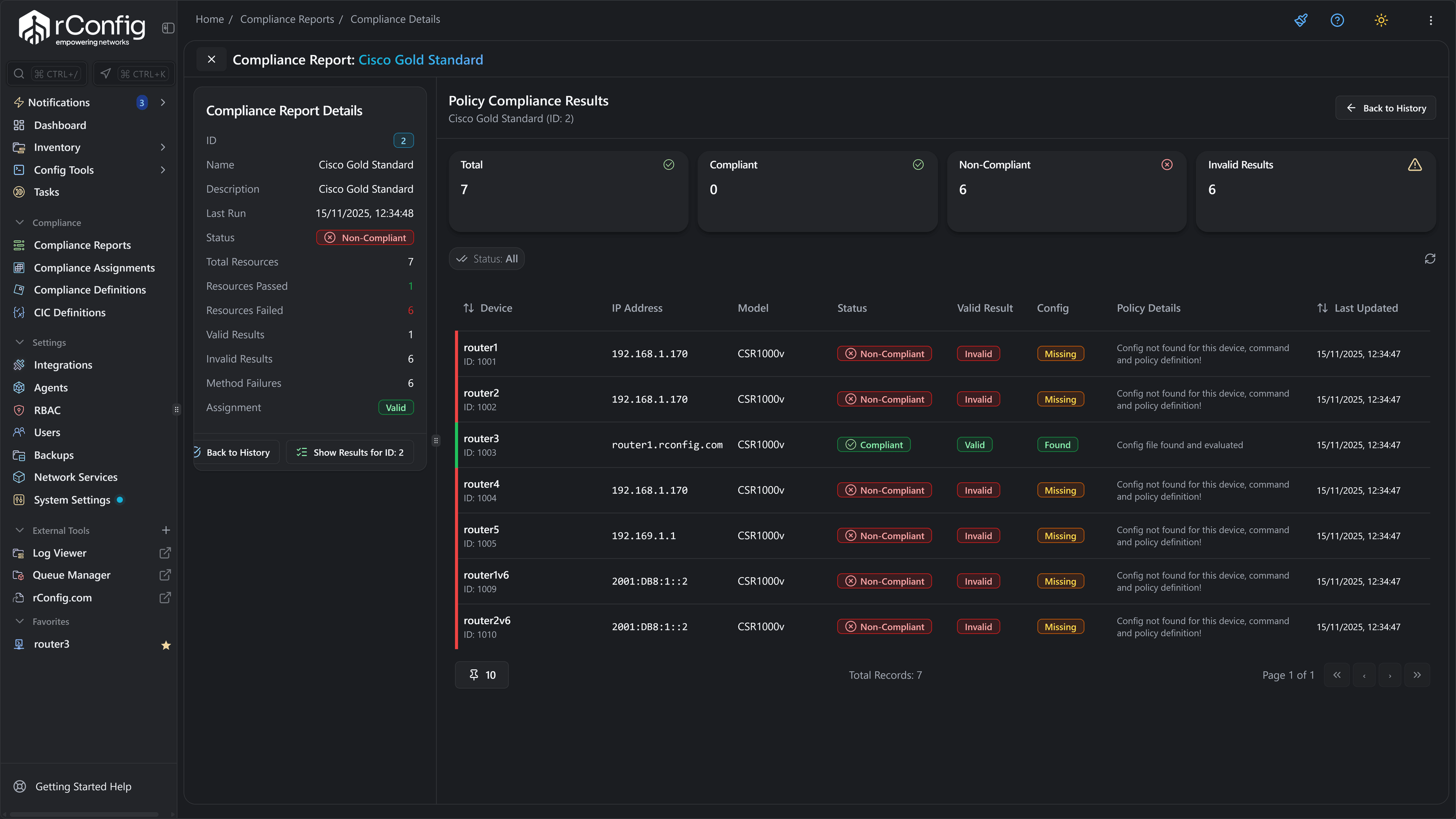The width and height of the screenshot is (1456, 819).
Task: Open Compliance Definitions
Action: tap(89, 289)
